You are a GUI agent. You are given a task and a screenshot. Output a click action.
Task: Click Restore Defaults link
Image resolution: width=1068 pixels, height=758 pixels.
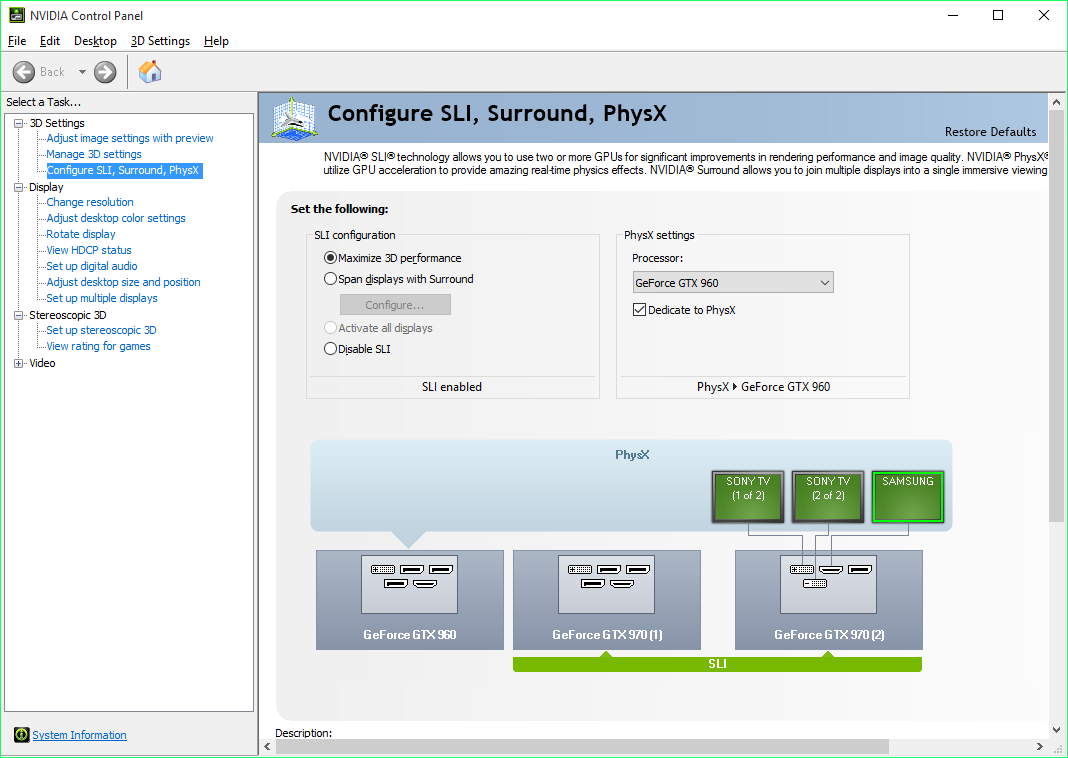click(x=990, y=131)
